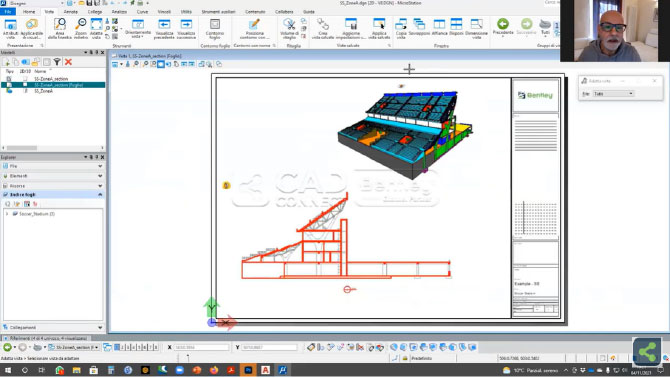Switch to the Home ribbon tab

pyautogui.click(x=29, y=12)
